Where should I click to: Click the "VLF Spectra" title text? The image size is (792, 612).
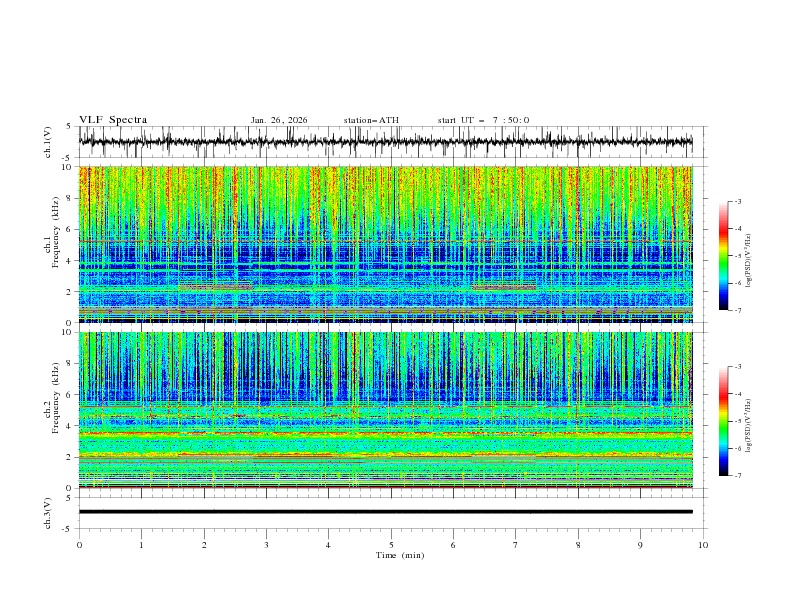pyautogui.click(x=113, y=120)
